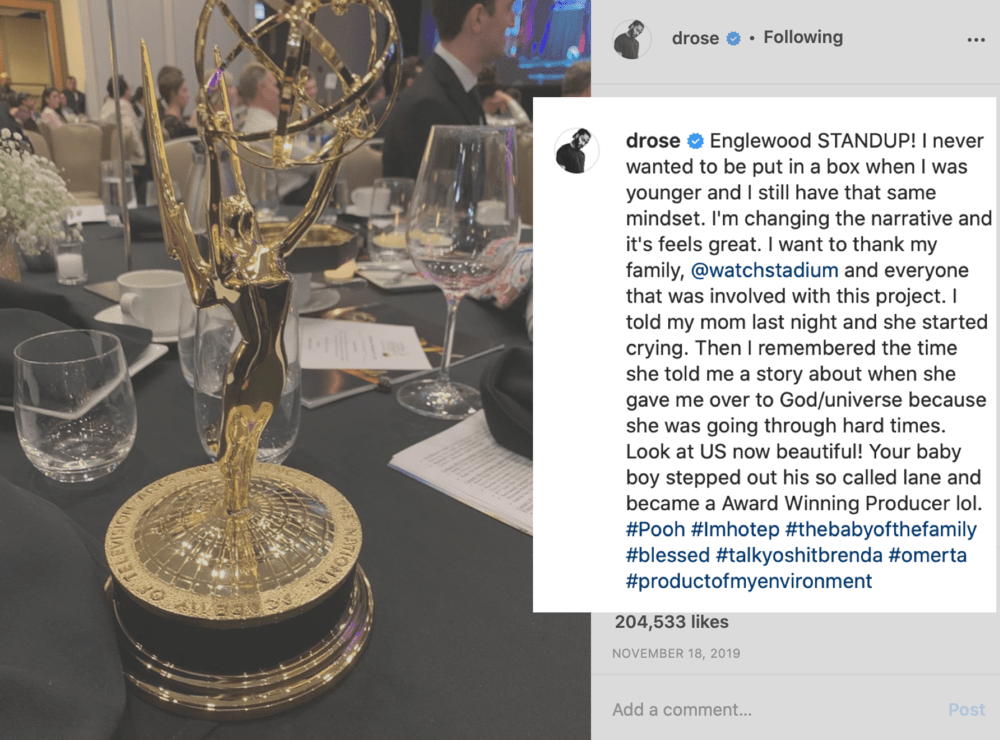Open the #Pooh hashtag
The width and height of the screenshot is (1000, 740).
[655, 529]
